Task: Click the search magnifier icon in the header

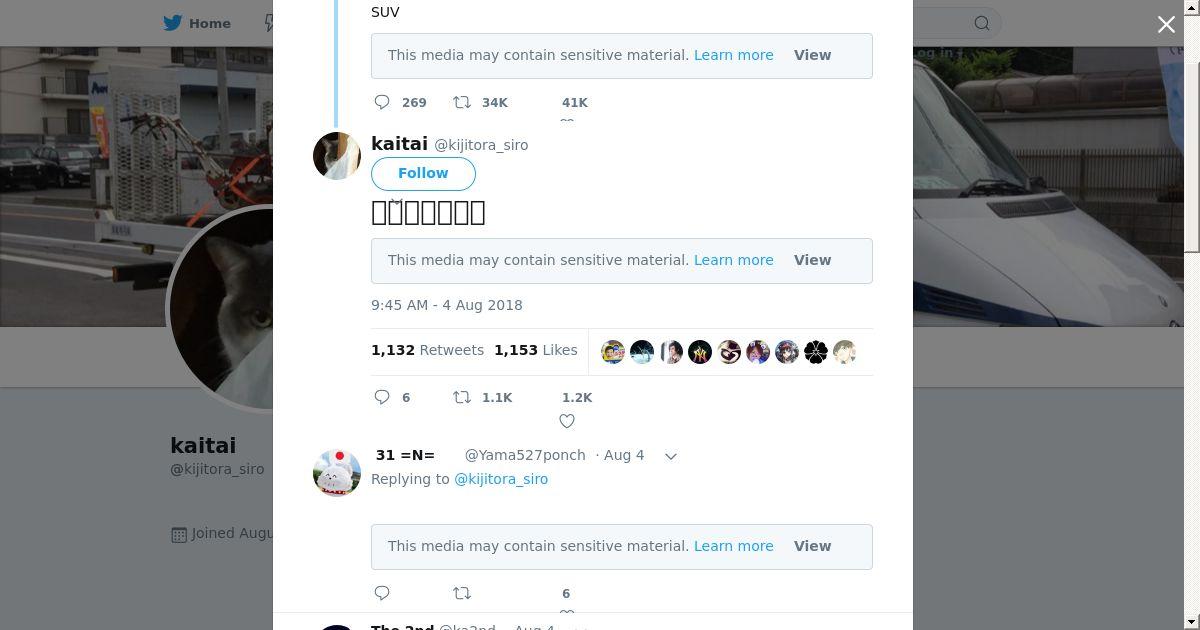Action: tap(982, 23)
